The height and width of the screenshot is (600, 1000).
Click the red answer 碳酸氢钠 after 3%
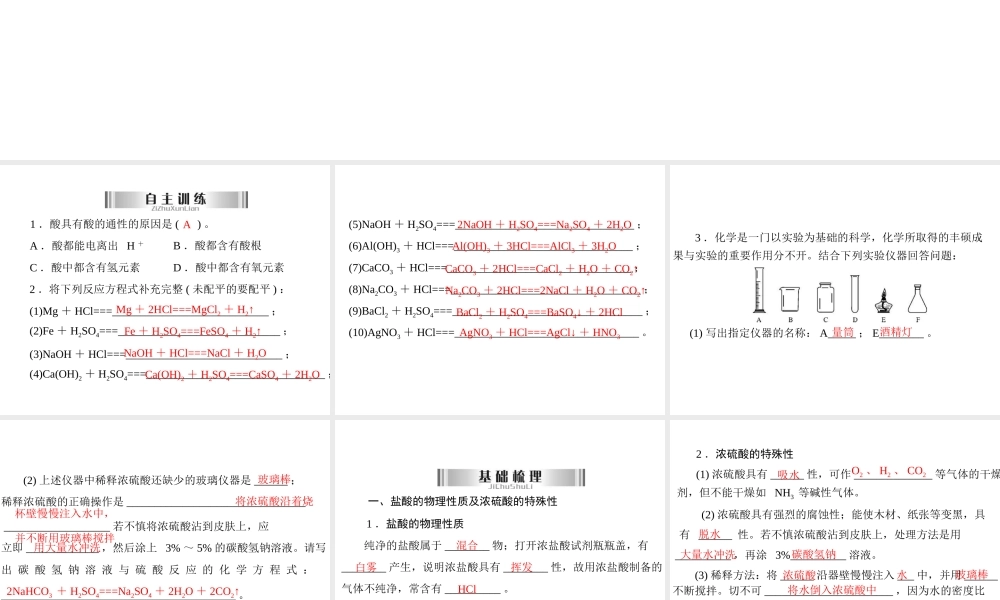click(814, 555)
